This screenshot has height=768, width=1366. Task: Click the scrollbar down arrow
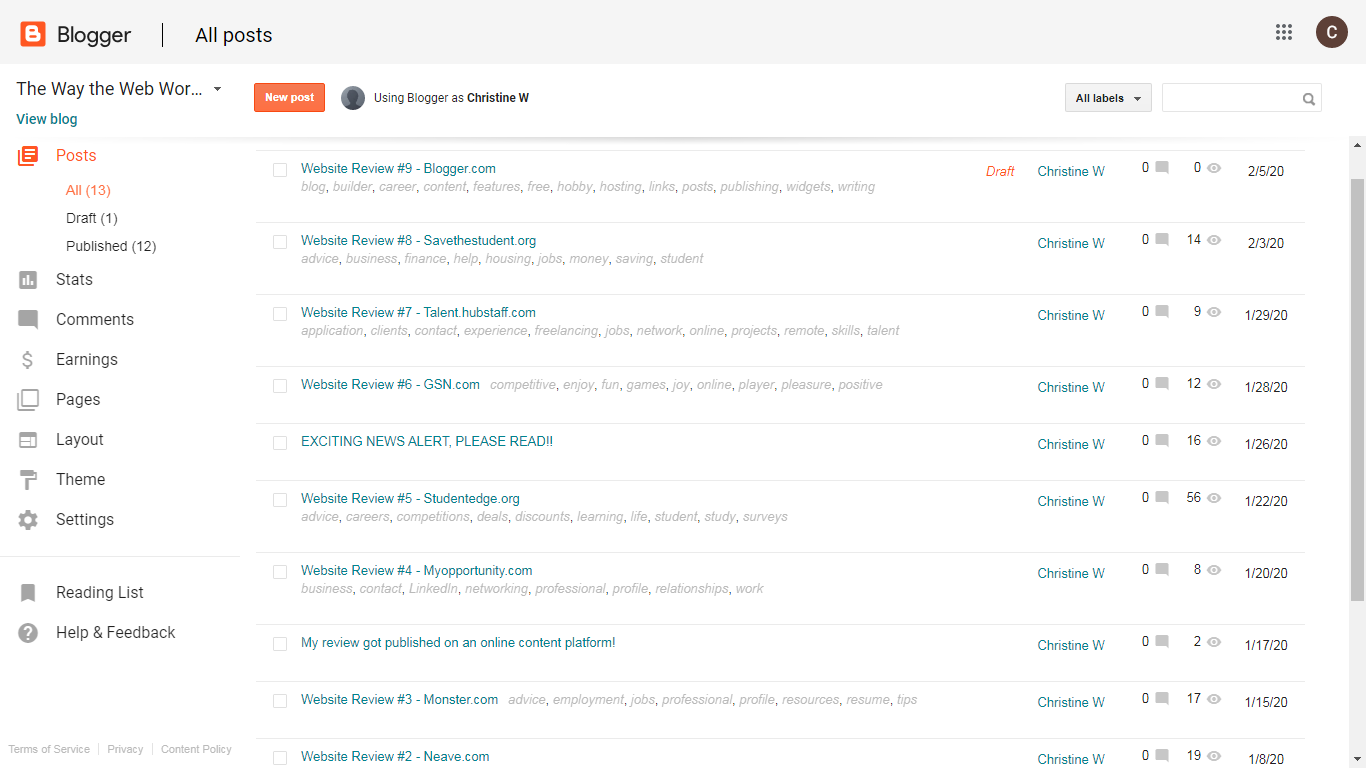click(x=1357, y=759)
